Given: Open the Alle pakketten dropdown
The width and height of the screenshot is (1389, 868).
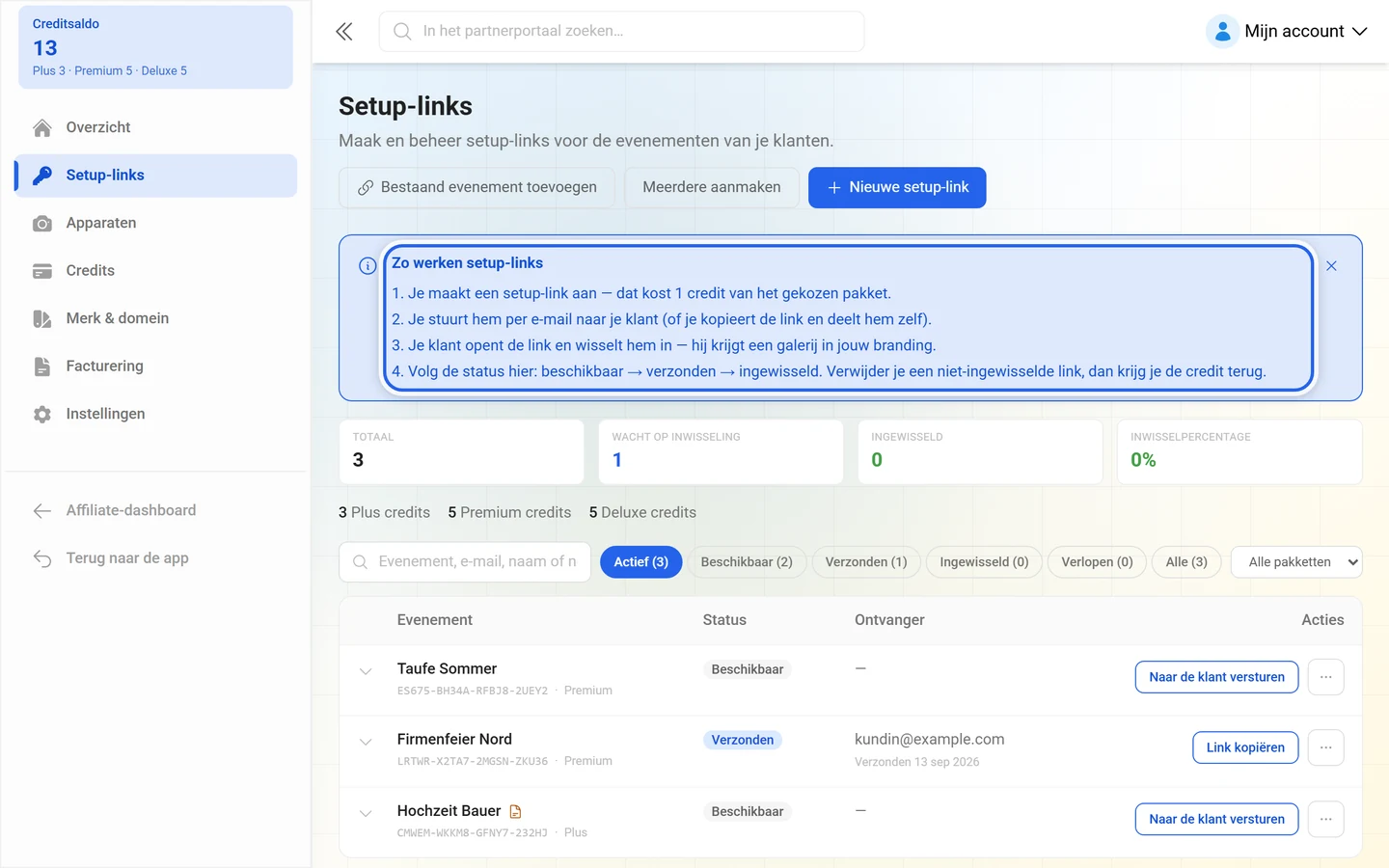Looking at the screenshot, I should 1296,562.
